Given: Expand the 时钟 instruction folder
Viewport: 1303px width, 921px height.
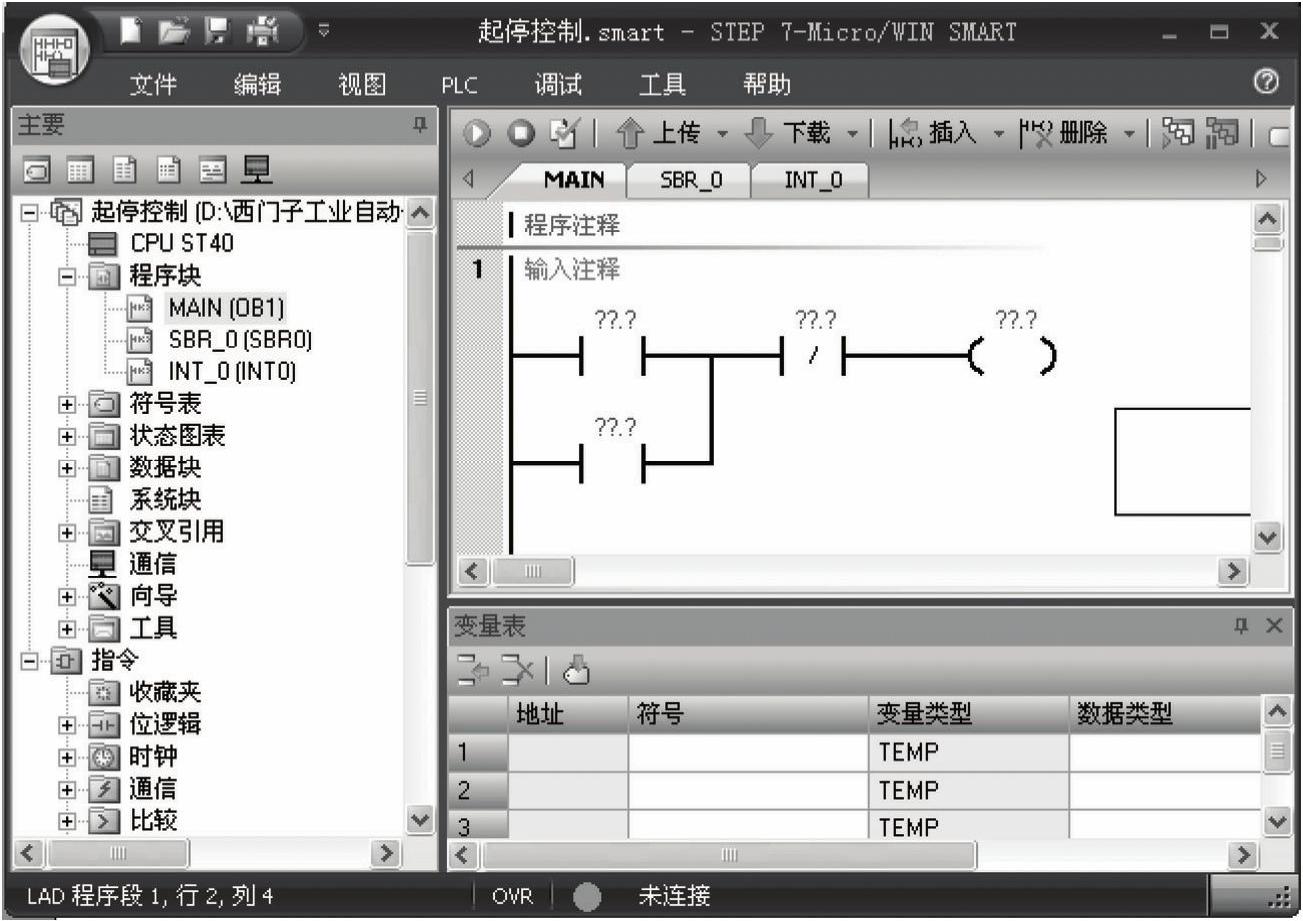Looking at the screenshot, I should tap(67, 757).
